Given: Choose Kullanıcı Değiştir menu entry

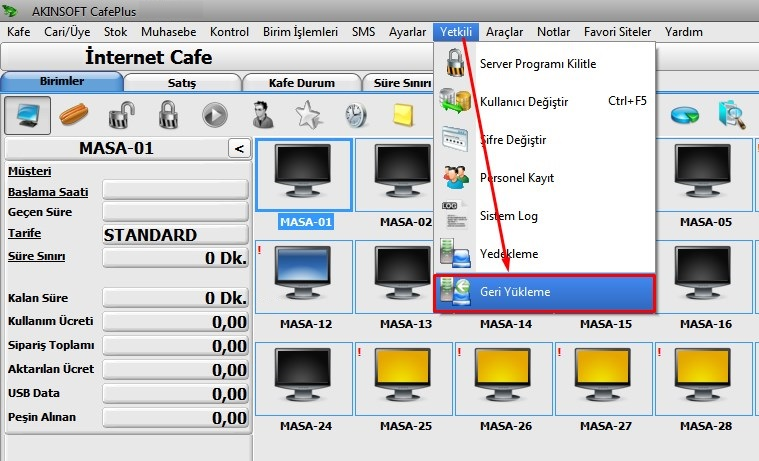Looking at the screenshot, I should (x=545, y=102).
